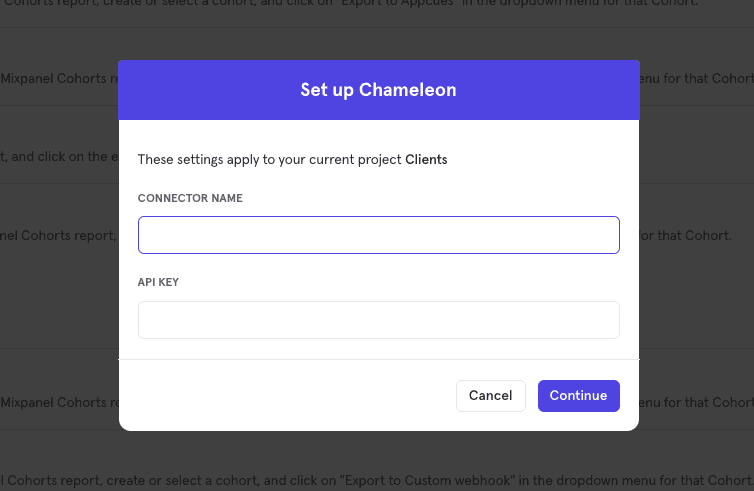Screen dimensions: 754x491
Task: Focus the API Key text box
Action: click(378, 320)
